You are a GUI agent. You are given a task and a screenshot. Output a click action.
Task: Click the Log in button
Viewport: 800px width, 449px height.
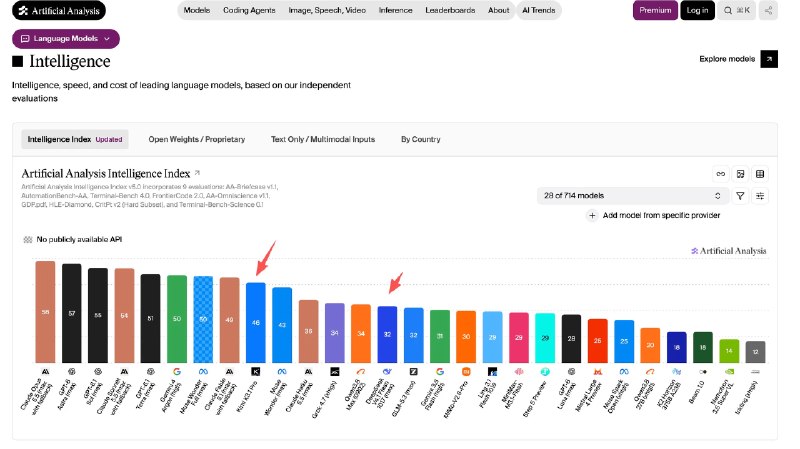(x=697, y=10)
